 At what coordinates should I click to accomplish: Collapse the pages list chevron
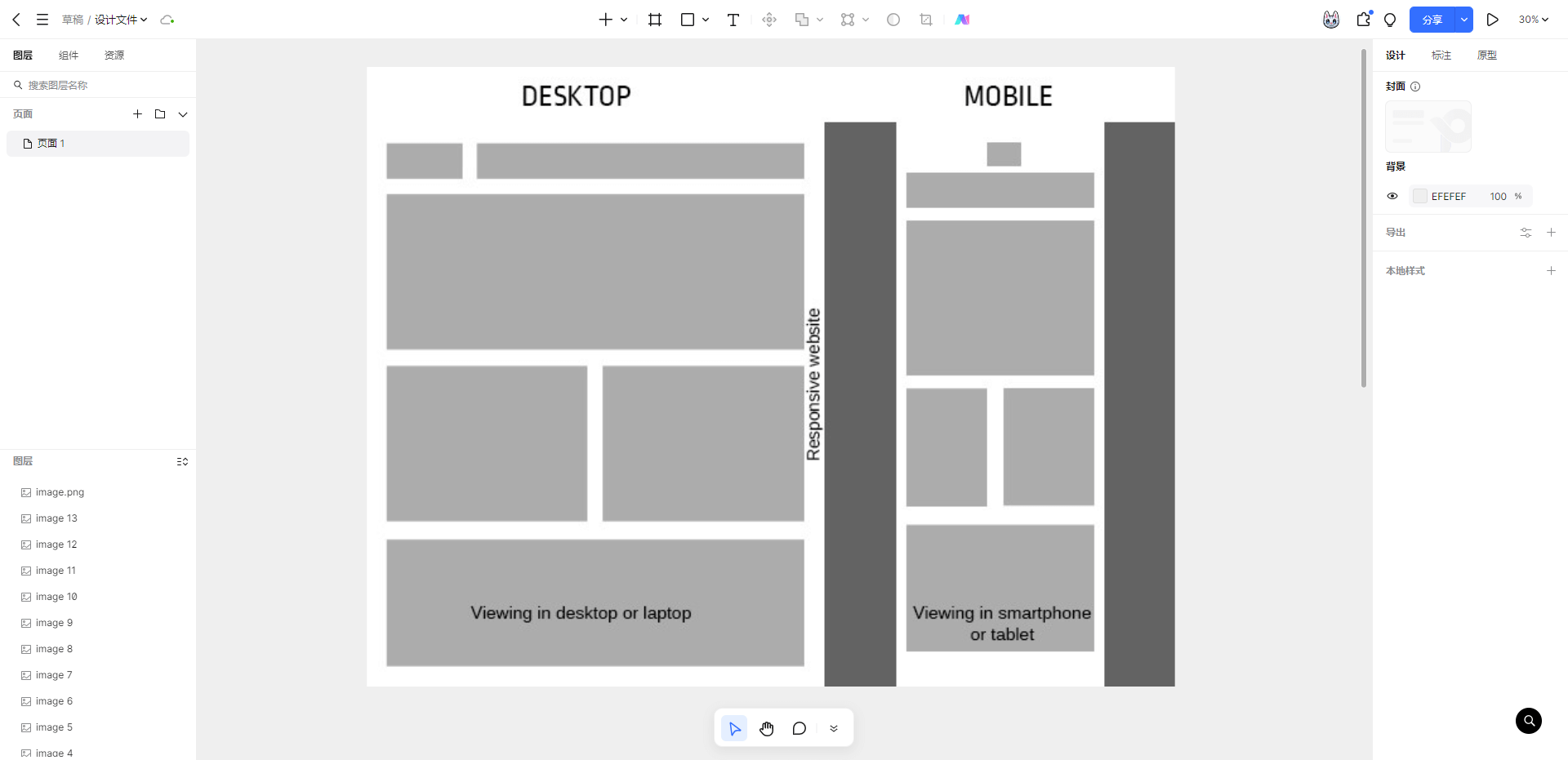click(x=183, y=114)
